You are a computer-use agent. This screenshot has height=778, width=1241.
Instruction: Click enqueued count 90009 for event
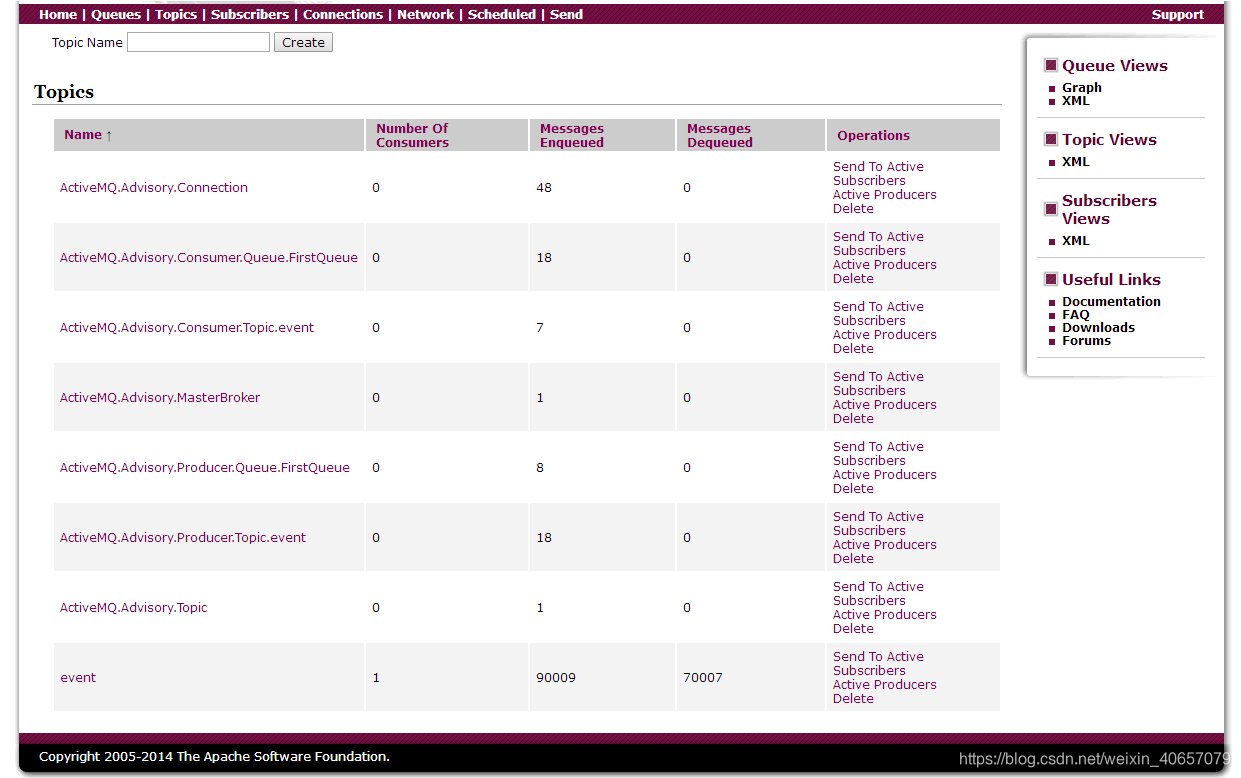click(x=556, y=677)
